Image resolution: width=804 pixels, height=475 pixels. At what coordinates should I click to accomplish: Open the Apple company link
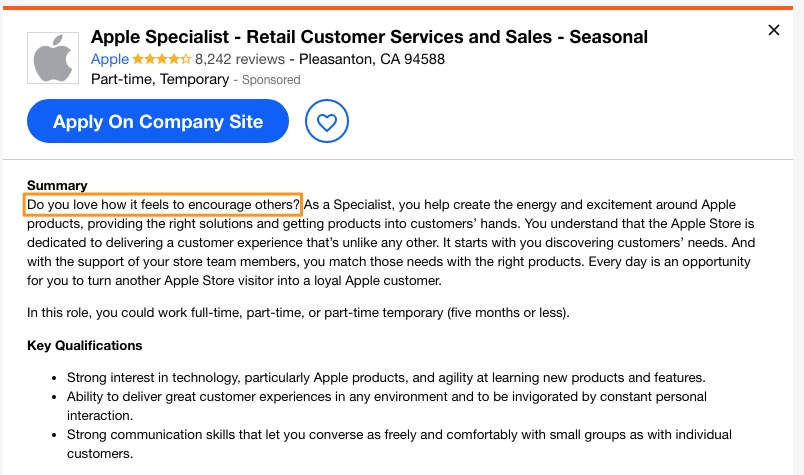[x=110, y=59]
